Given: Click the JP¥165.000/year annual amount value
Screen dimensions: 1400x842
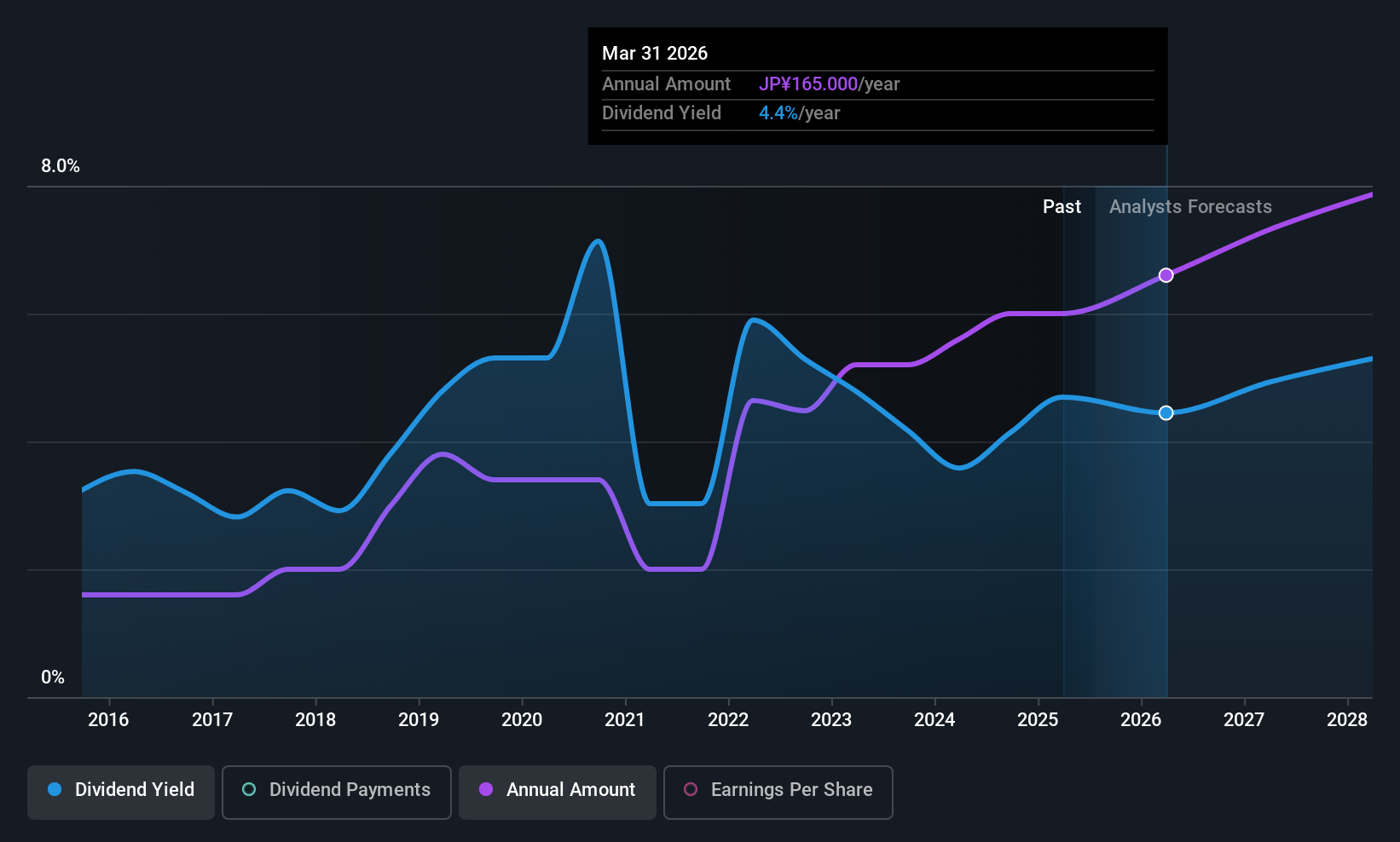Looking at the screenshot, I should click(x=830, y=84).
